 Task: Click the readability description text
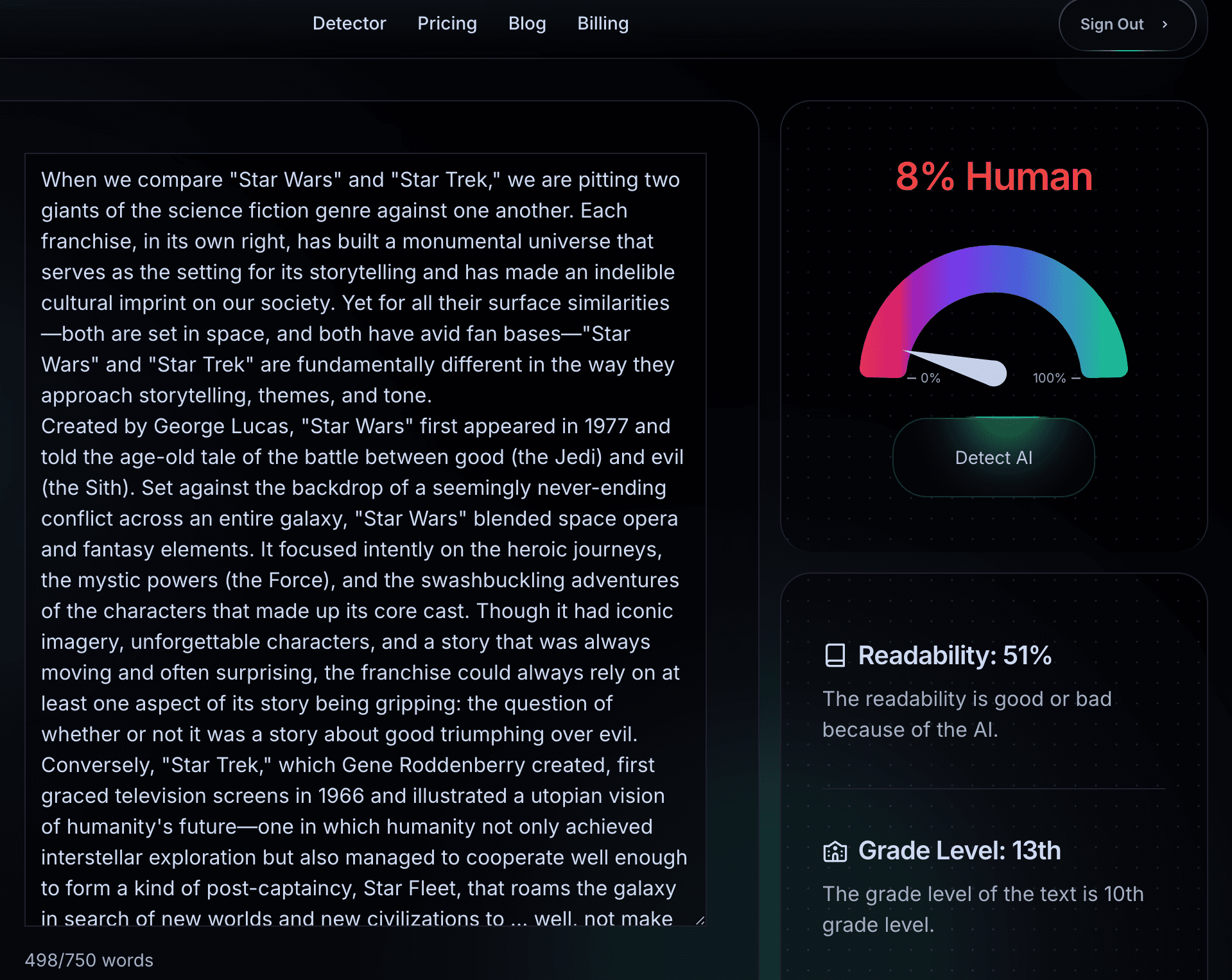pos(966,714)
